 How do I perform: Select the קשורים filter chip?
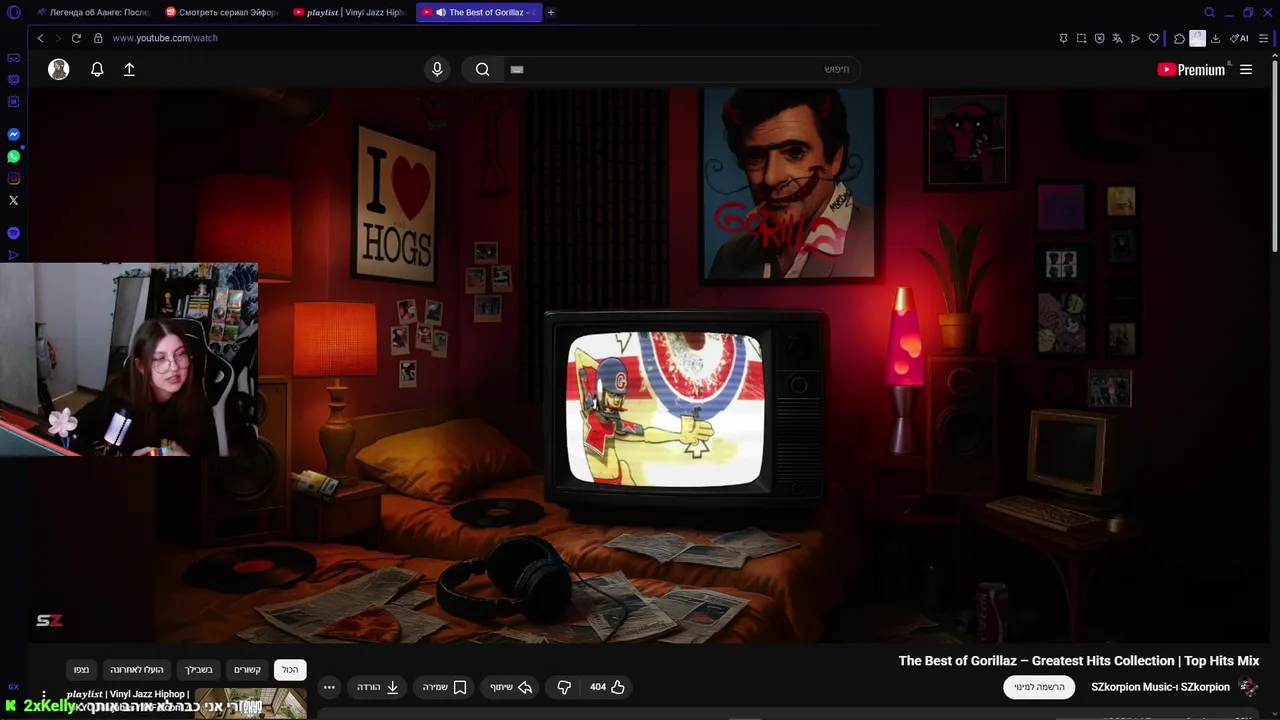247,669
